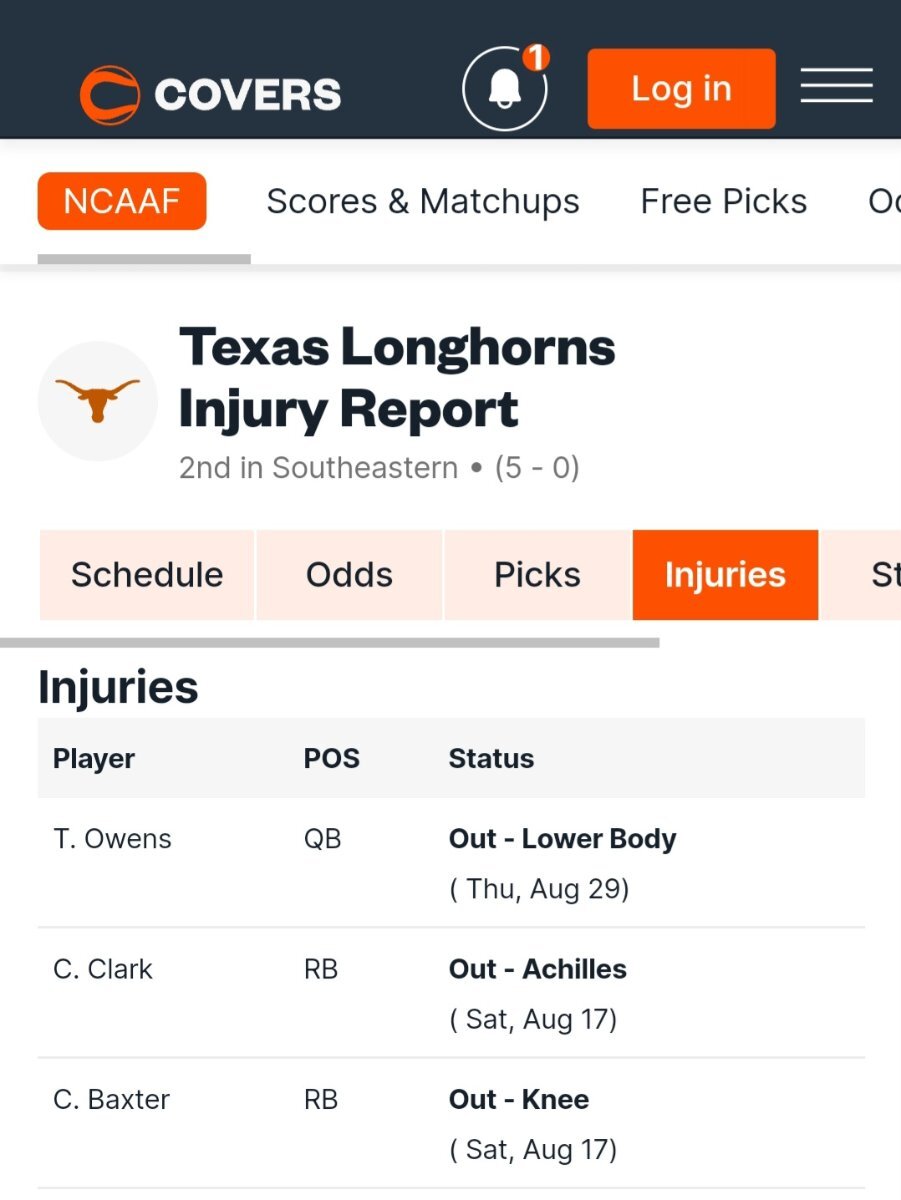Open the hamburger menu icon

coord(836,85)
